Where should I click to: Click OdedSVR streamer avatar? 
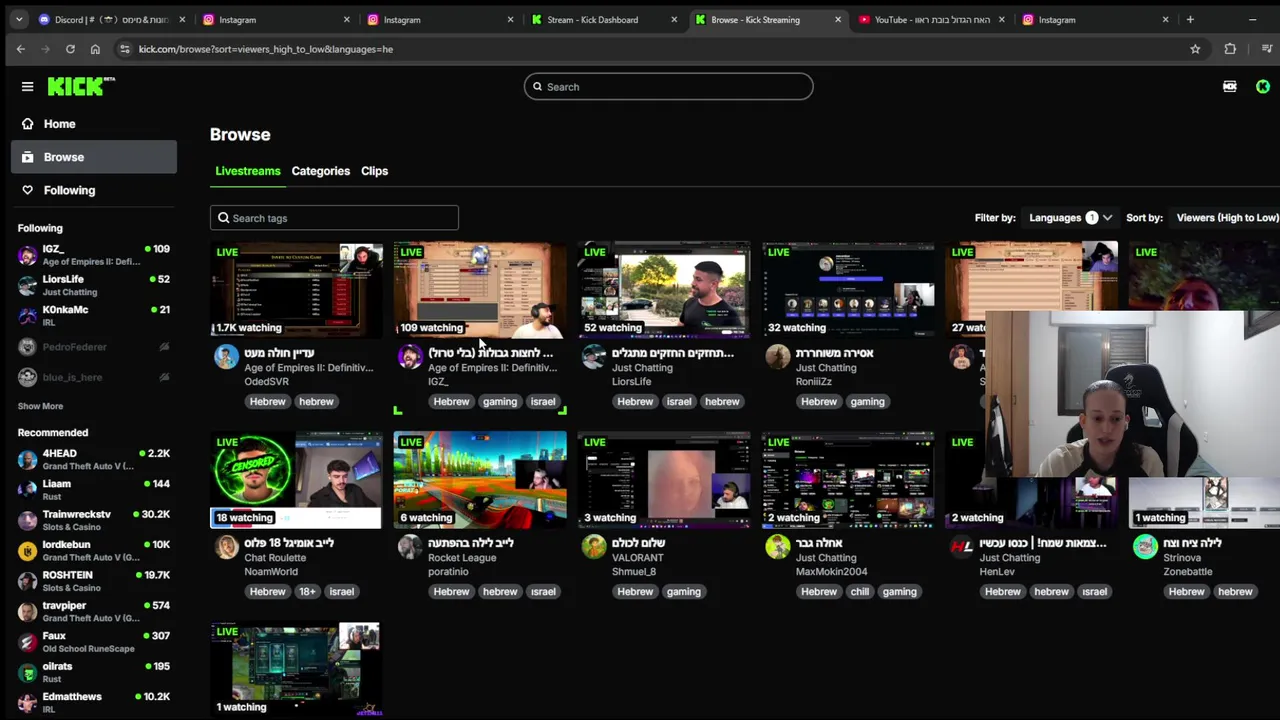click(227, 357)
